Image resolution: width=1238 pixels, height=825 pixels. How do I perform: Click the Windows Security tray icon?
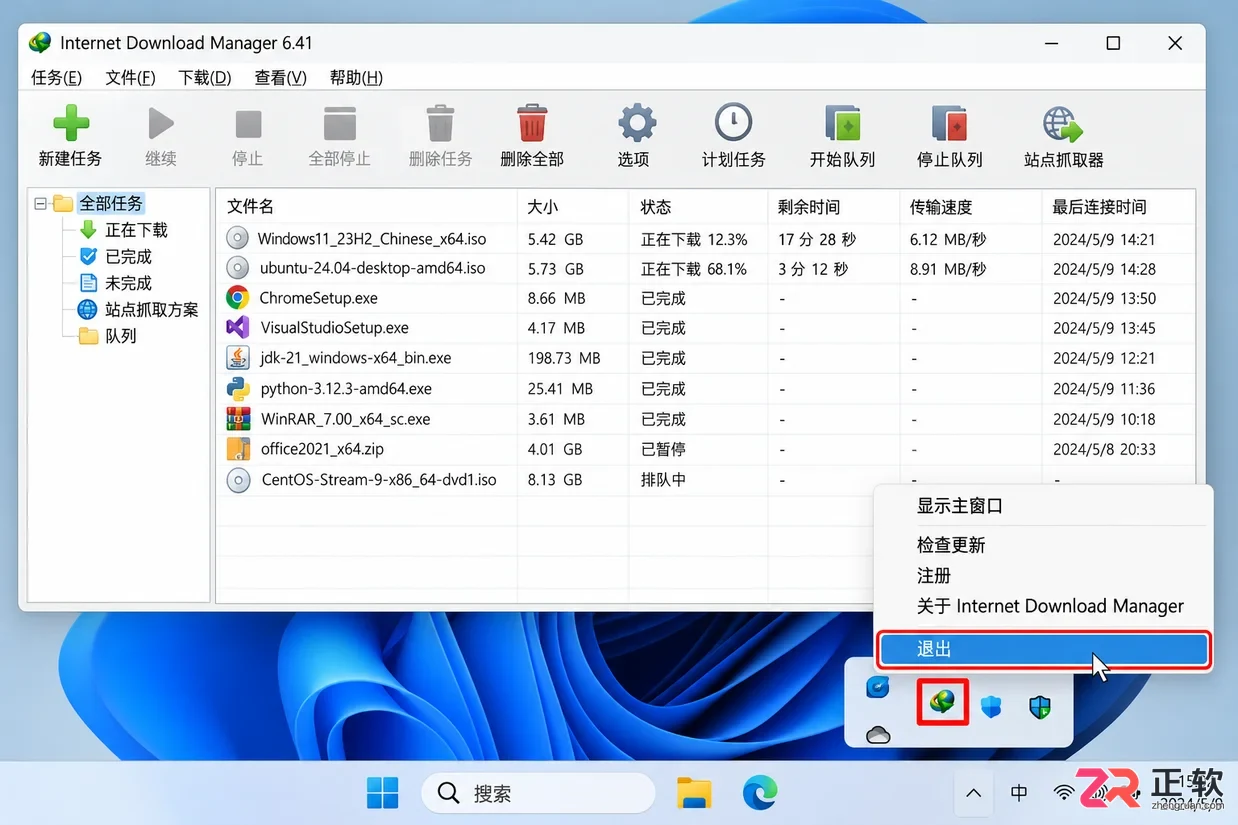click(1040, 708)
